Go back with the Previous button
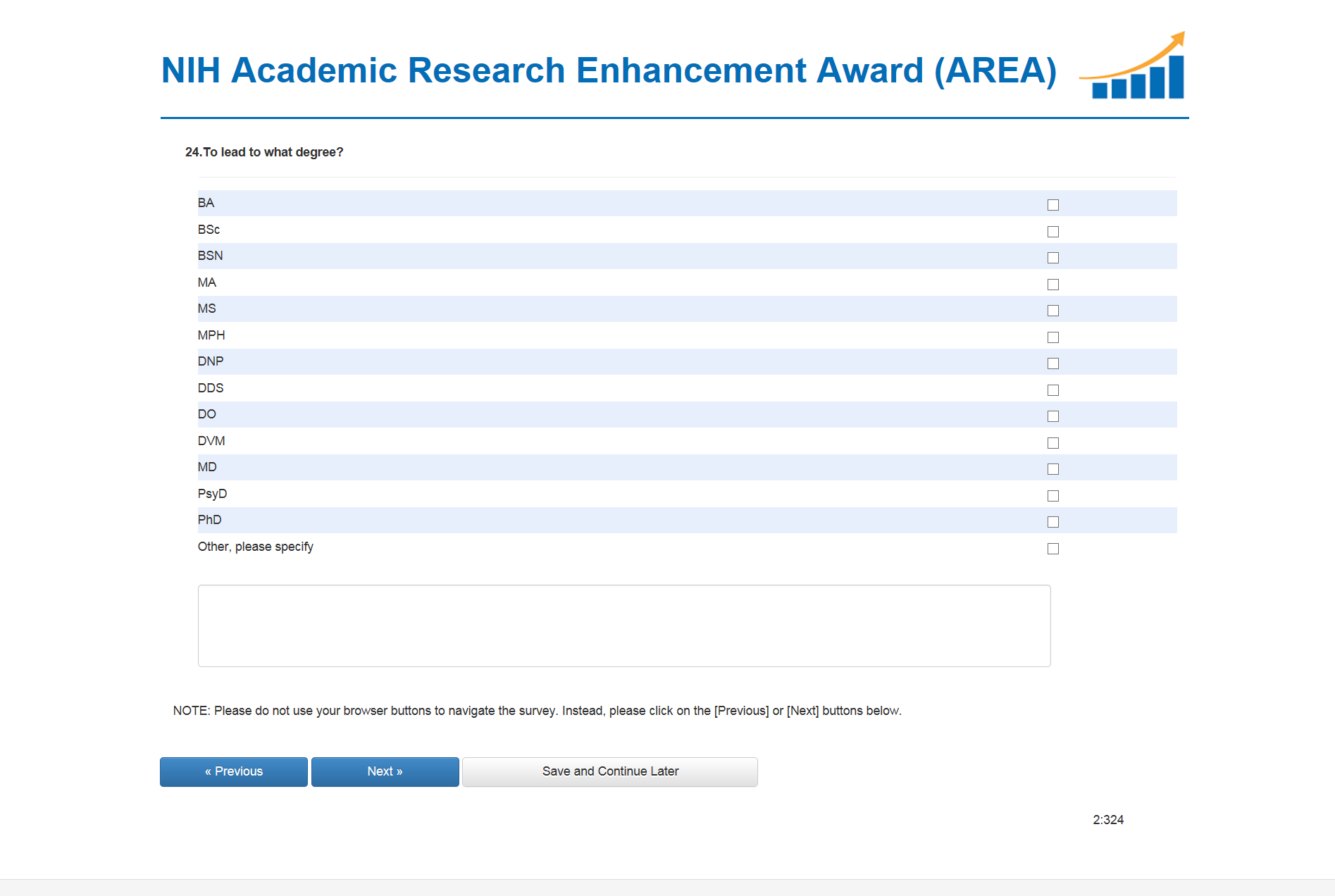 [x=234, y=771]
